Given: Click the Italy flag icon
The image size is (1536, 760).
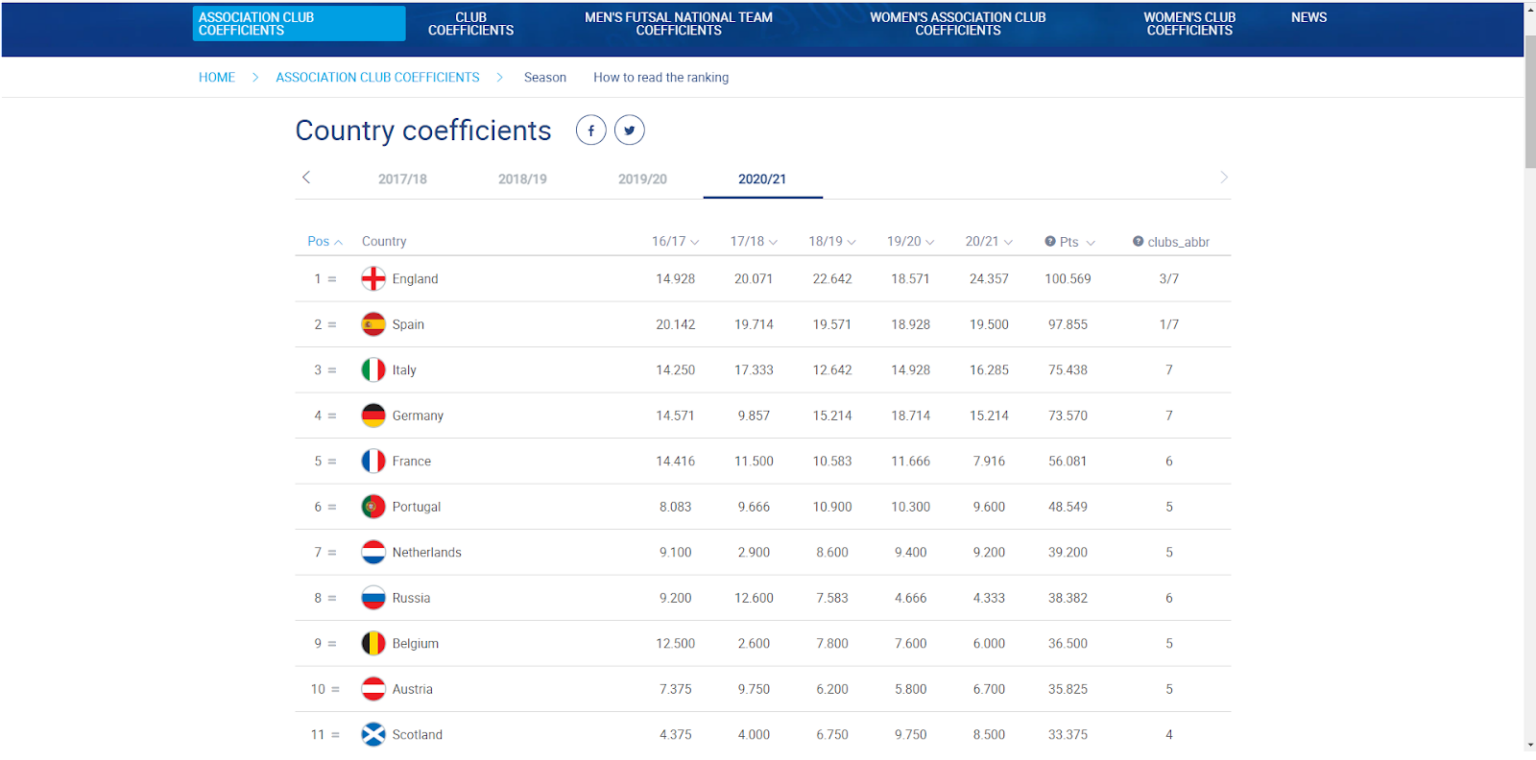Looking at the screenshot, I should (373, 370).
